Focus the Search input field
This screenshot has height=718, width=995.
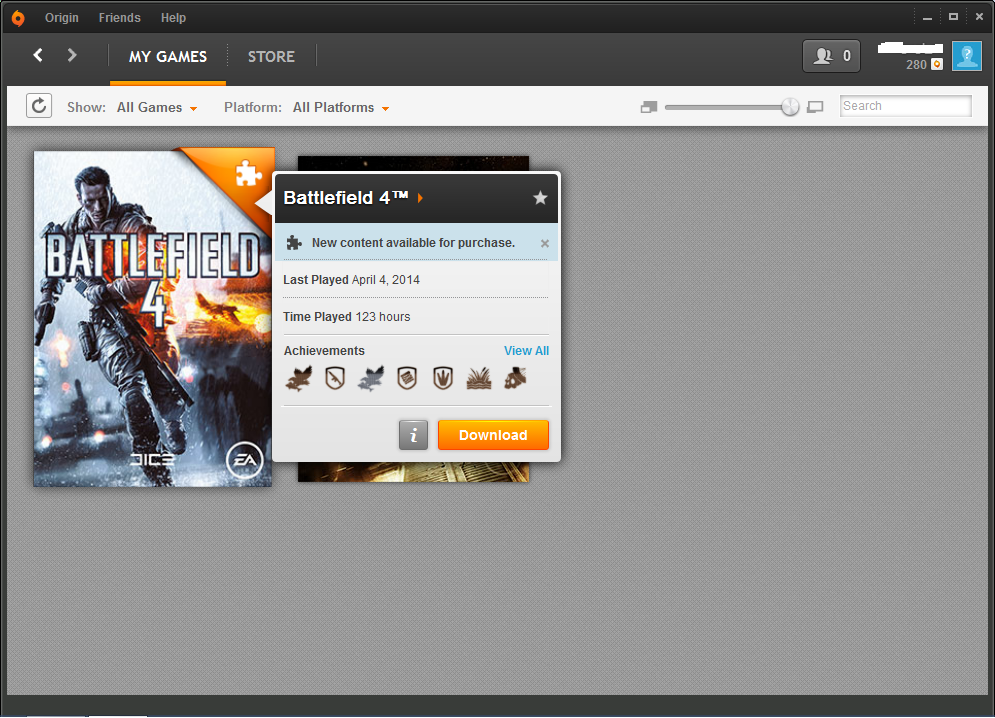[x=906, y=106]
